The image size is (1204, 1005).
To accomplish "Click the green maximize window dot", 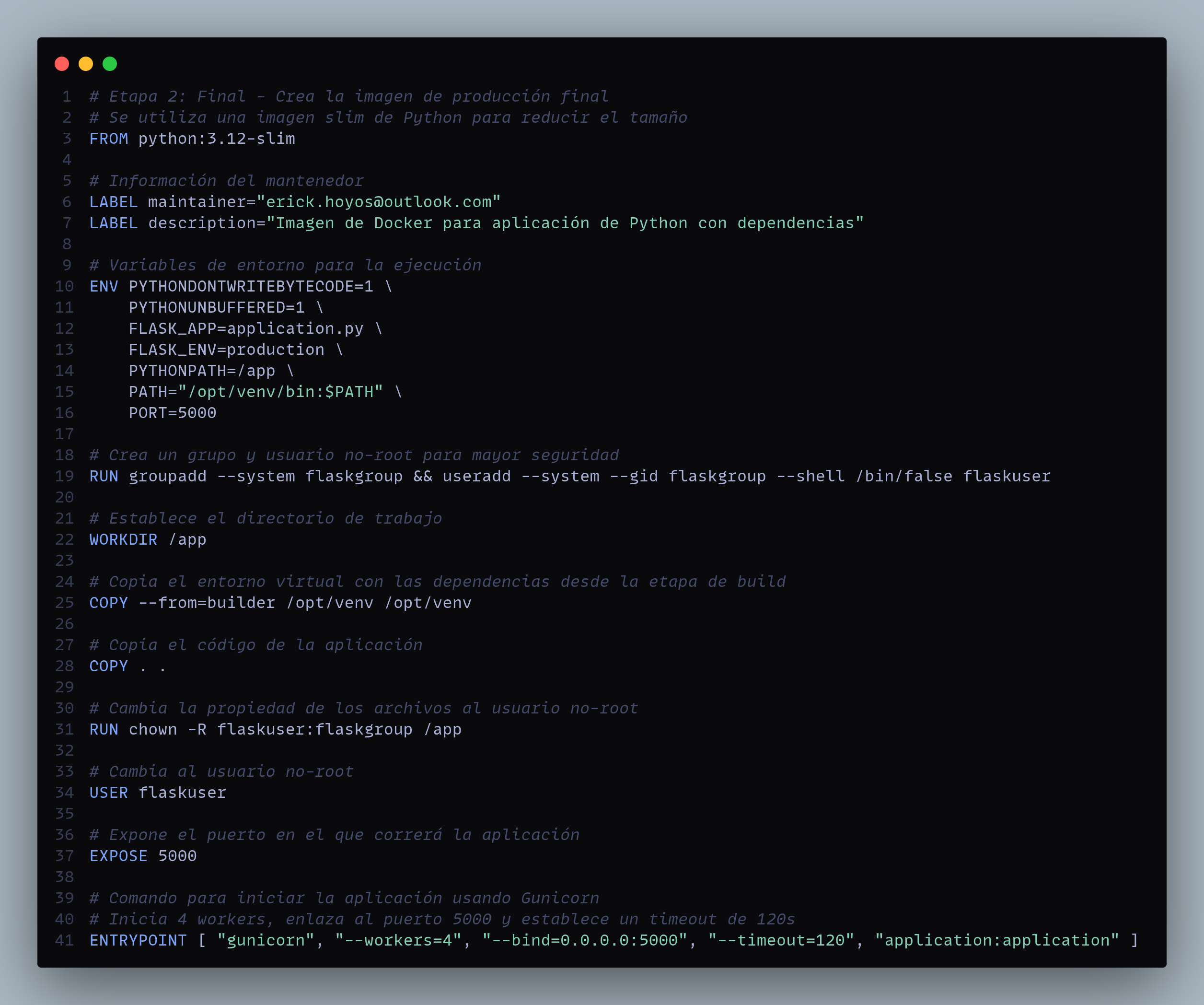I will click(x=109, y=64).
